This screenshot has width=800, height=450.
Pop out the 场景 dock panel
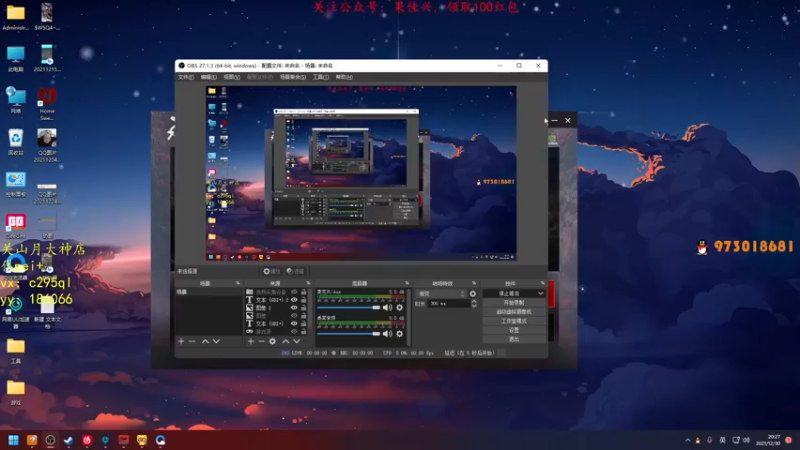click(x=238, y=283)
